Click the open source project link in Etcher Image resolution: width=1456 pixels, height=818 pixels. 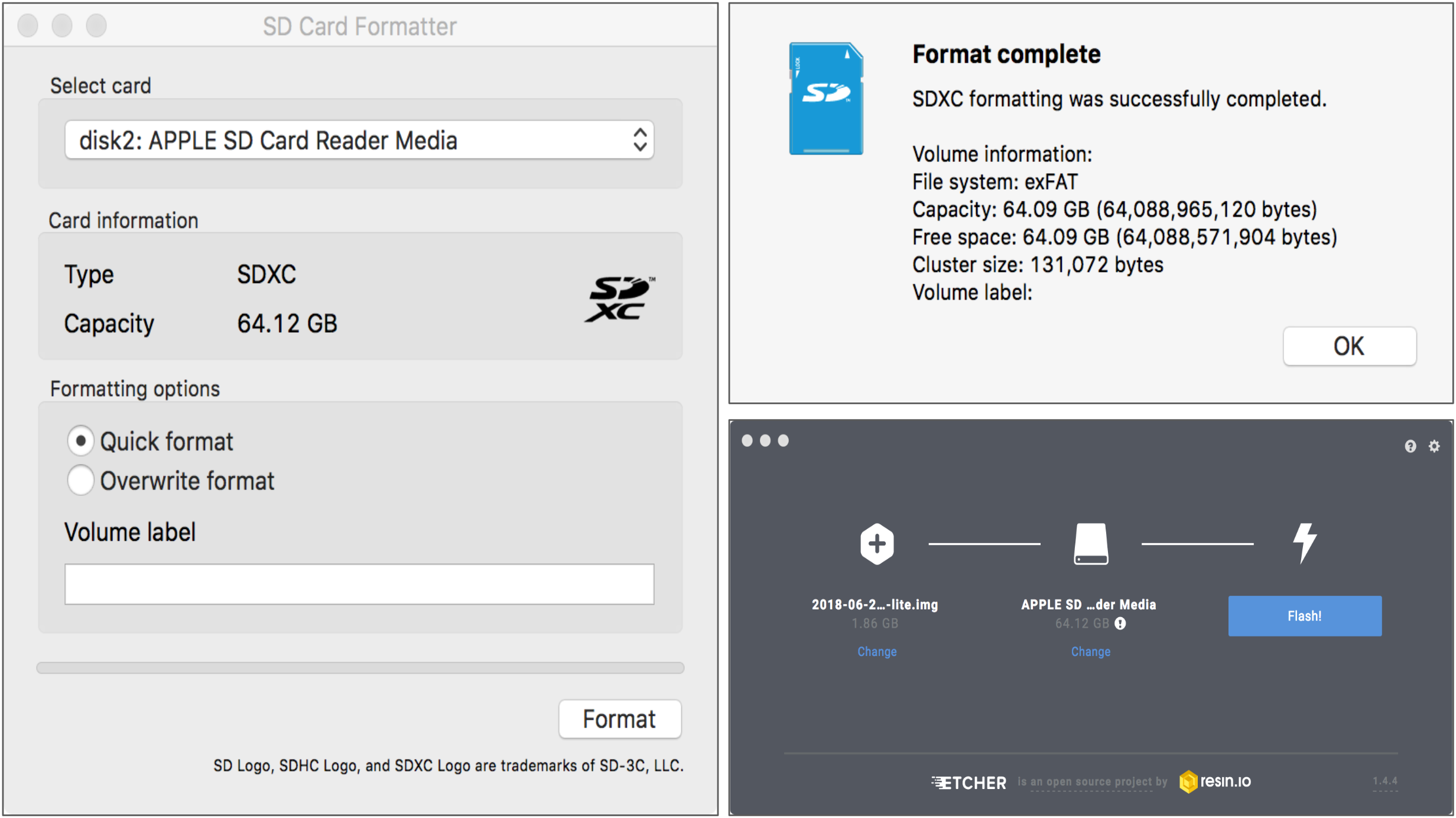[x=1092, y=782]
